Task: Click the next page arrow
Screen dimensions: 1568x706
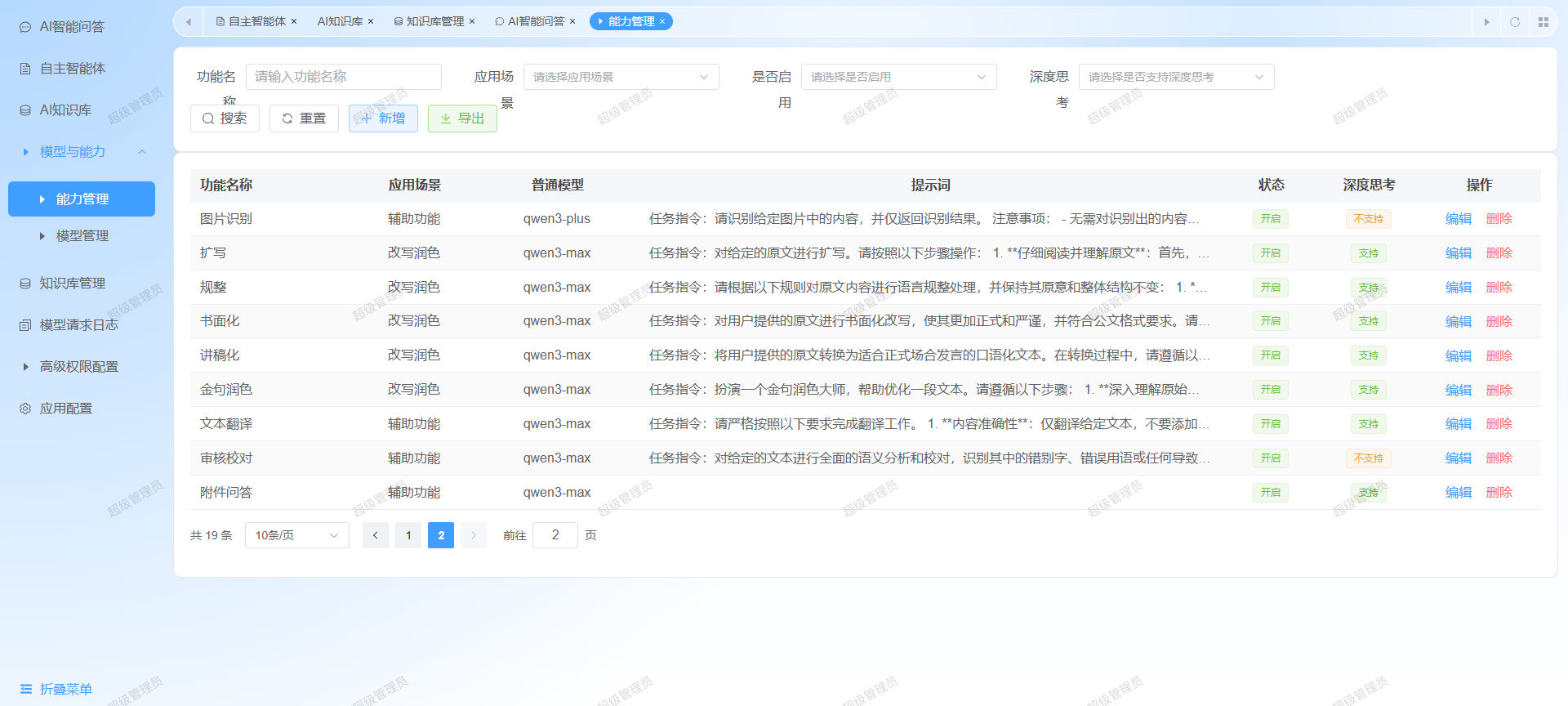Action: coord(474,535)
